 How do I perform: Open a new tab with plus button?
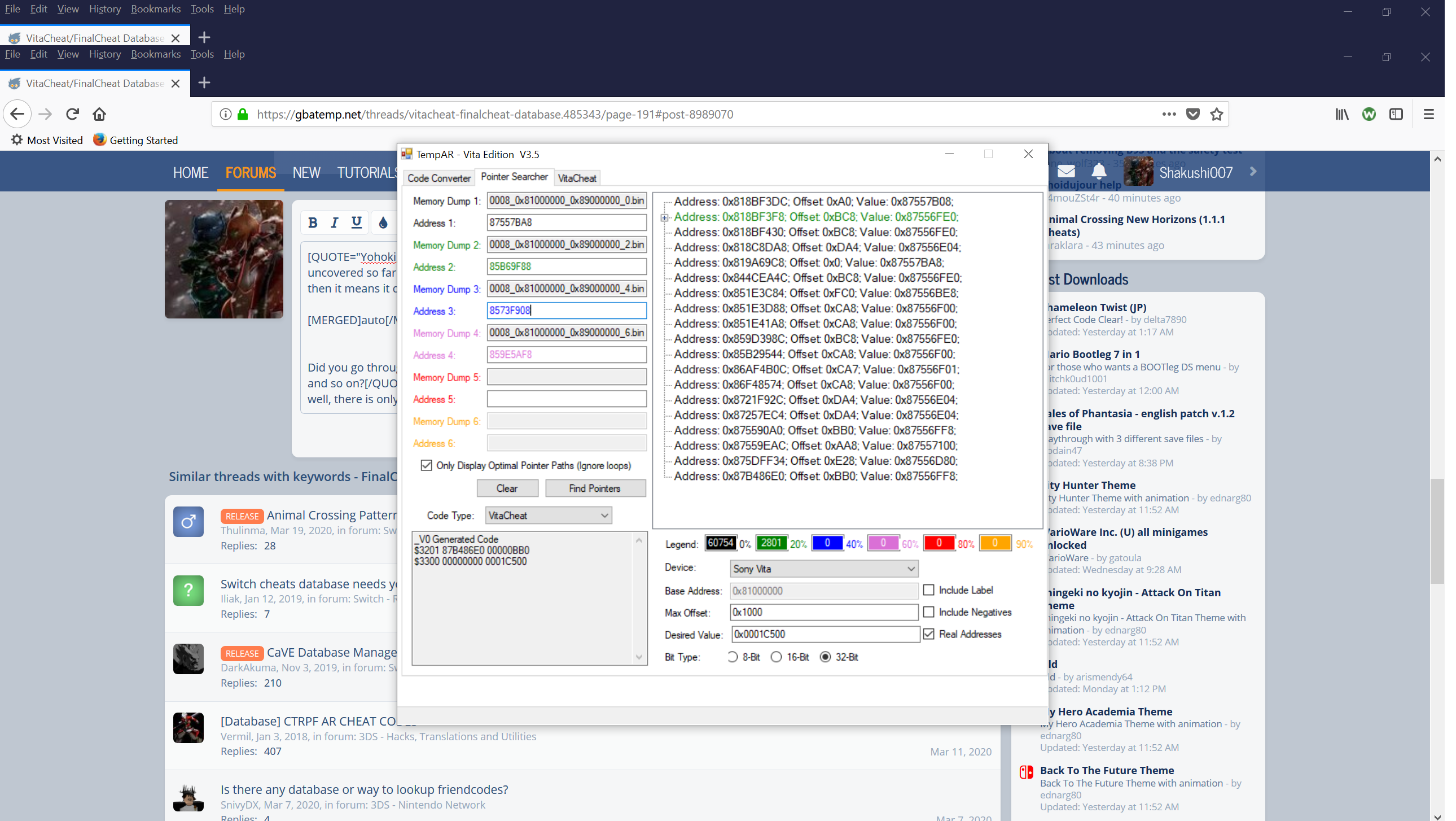click(x=204, y=82)
